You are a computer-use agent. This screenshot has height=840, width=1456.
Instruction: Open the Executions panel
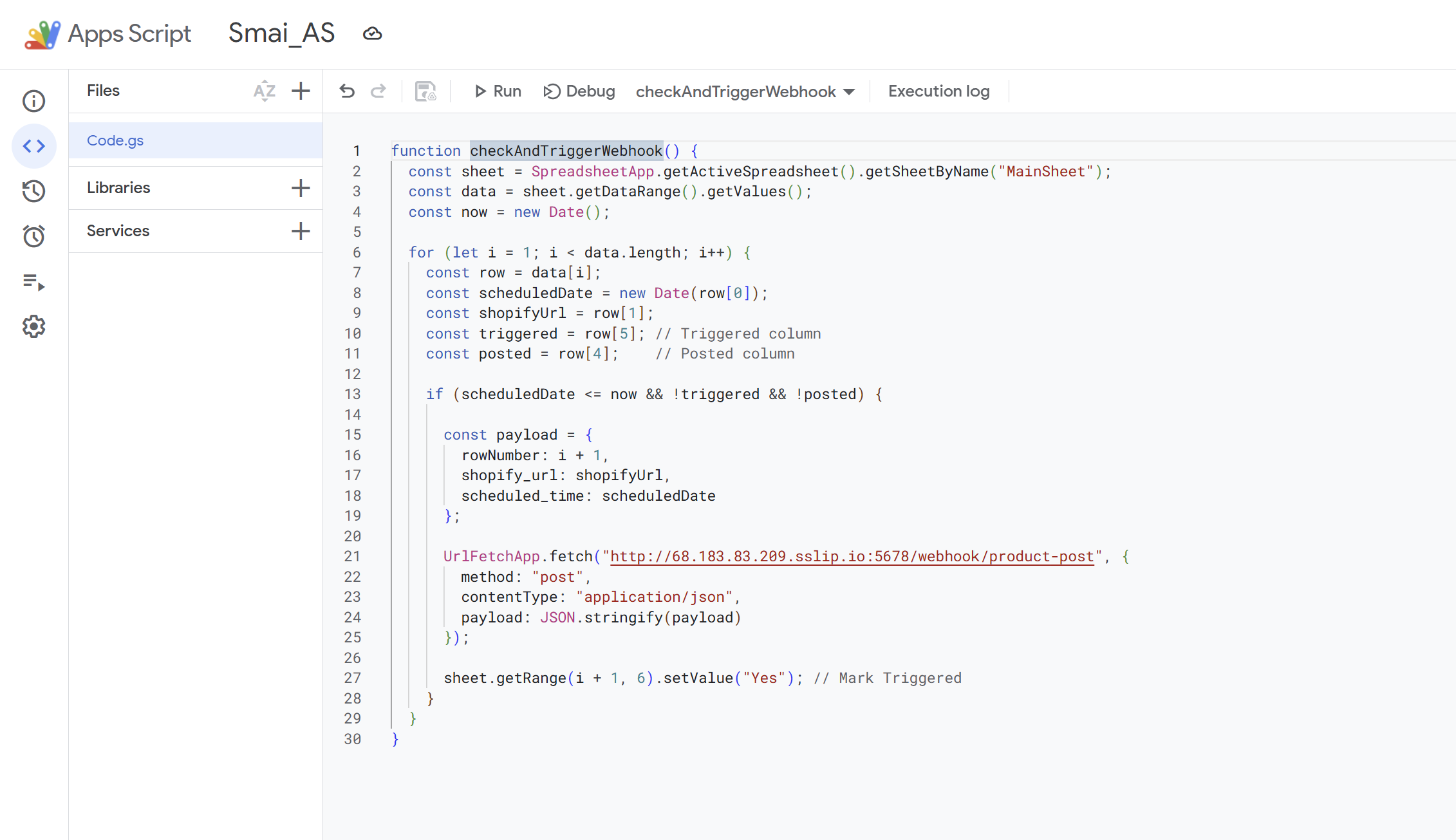pyautogui.click(x=33, y=284)
